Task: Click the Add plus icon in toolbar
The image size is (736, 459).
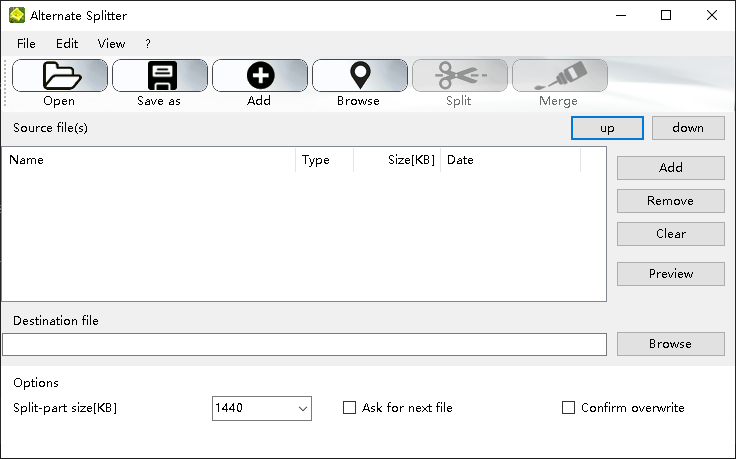Action: [260, 76]
